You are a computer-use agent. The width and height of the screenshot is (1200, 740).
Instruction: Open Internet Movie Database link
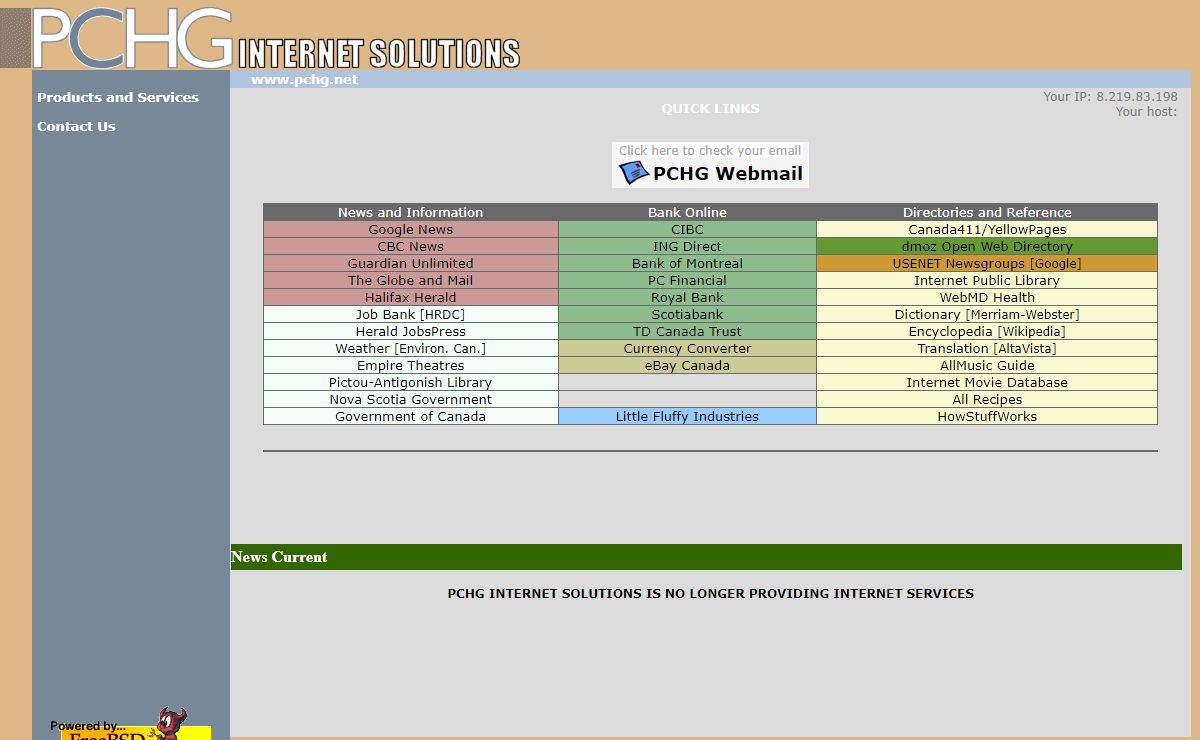tap(987, 383)
